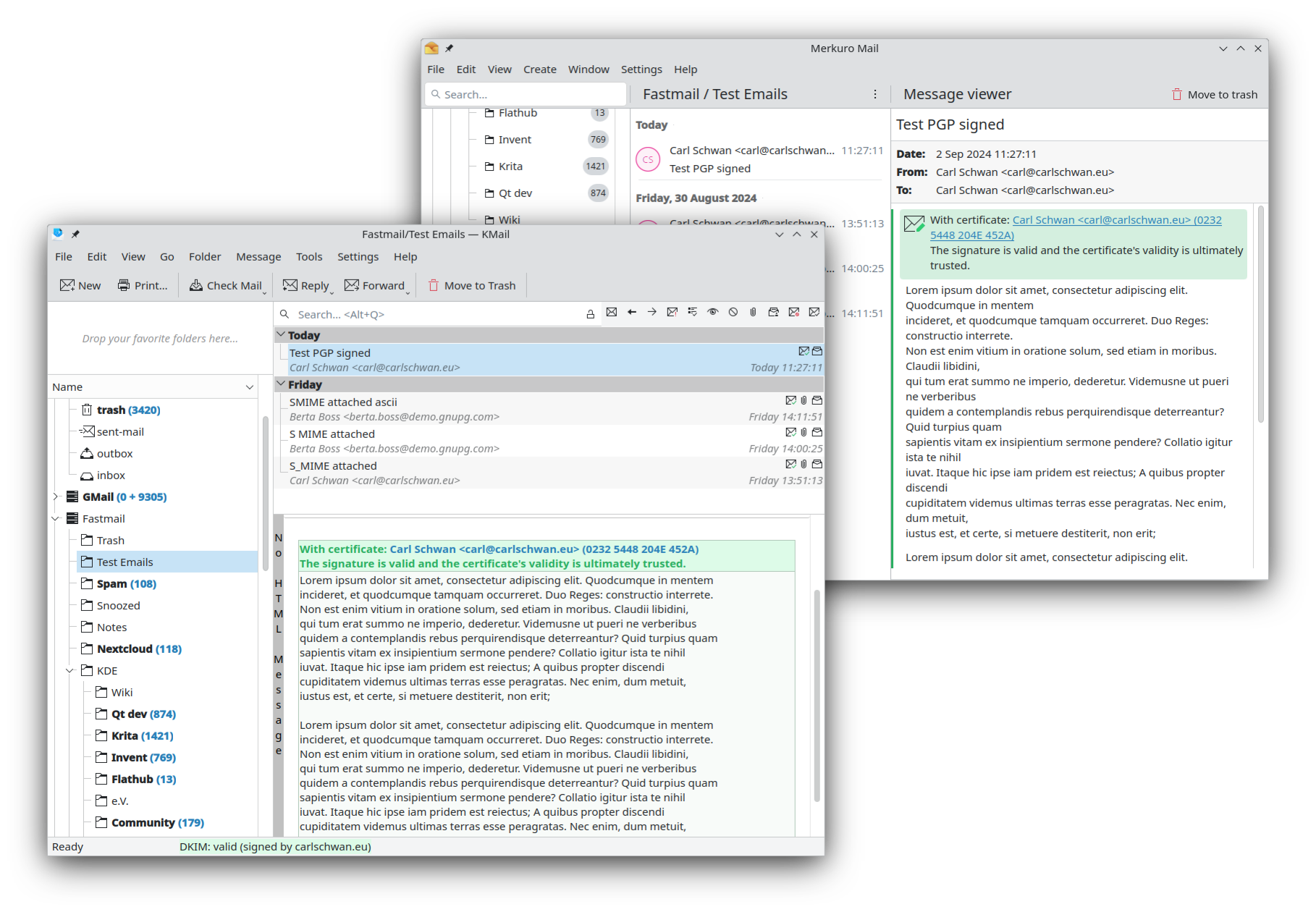Click the KMail application icon in title bar
The height and width of the screenshot is (912, 1316).
58,233
